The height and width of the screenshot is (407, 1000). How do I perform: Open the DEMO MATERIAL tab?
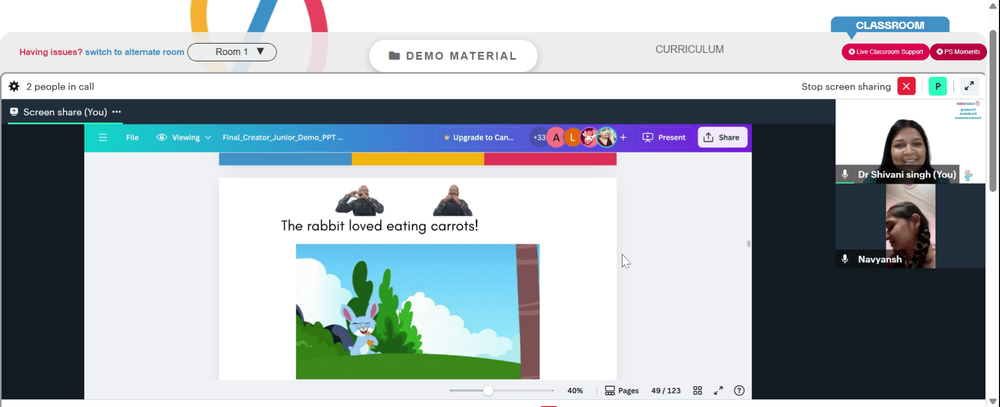pos(453,56)
